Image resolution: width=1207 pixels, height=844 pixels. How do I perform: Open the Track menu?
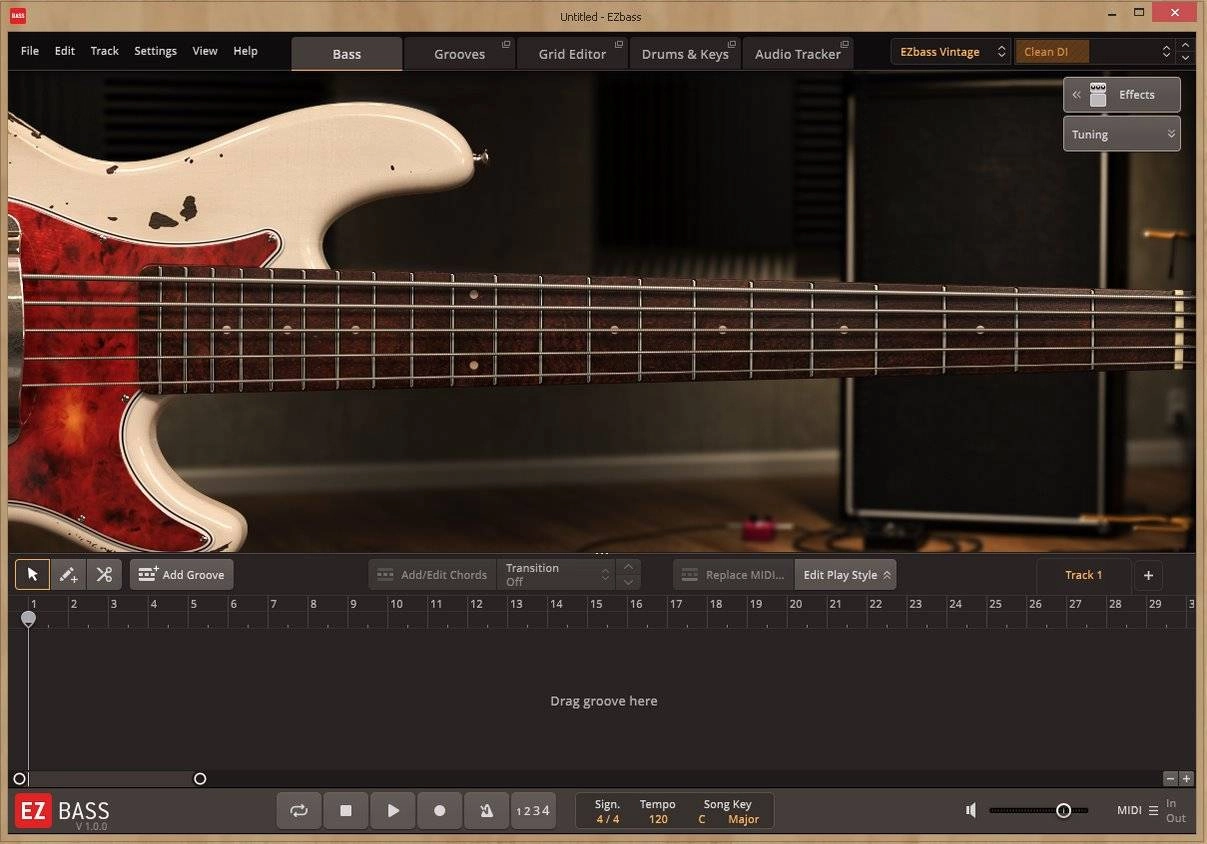click(104, 51)
